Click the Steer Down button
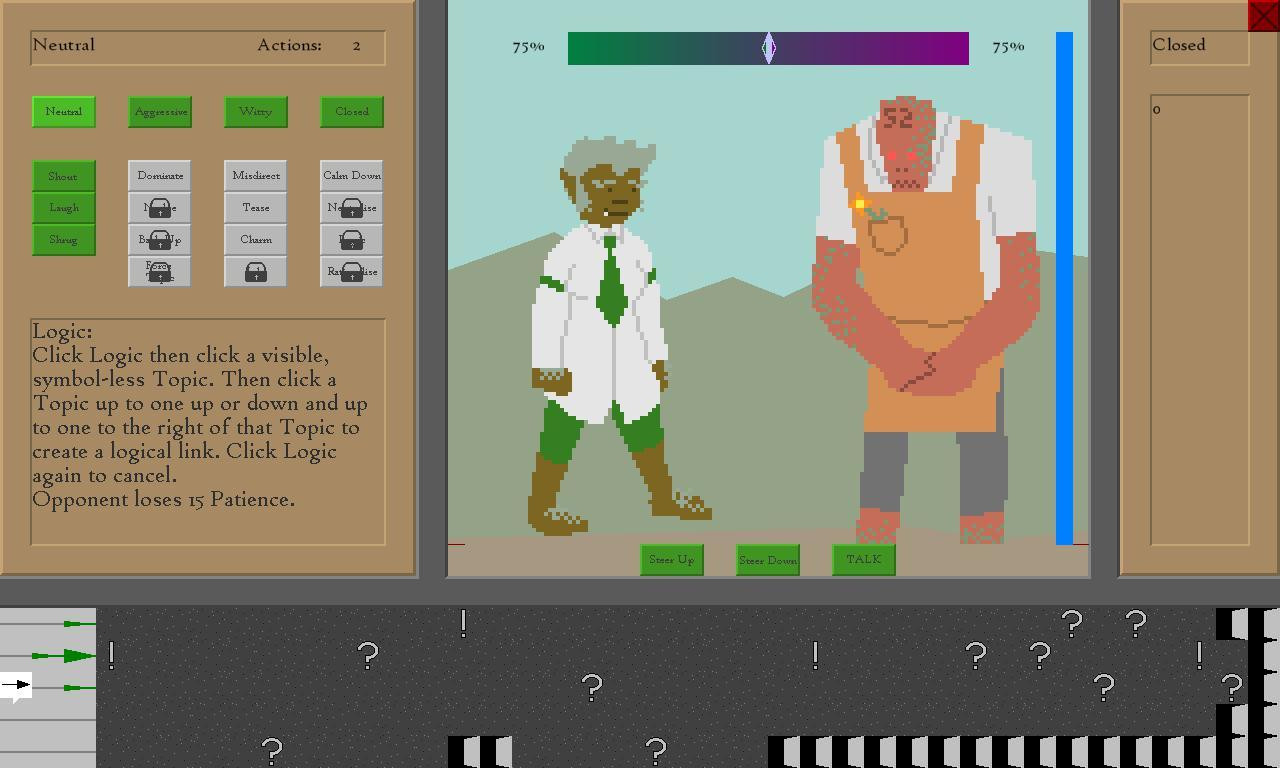 [768, 560]
